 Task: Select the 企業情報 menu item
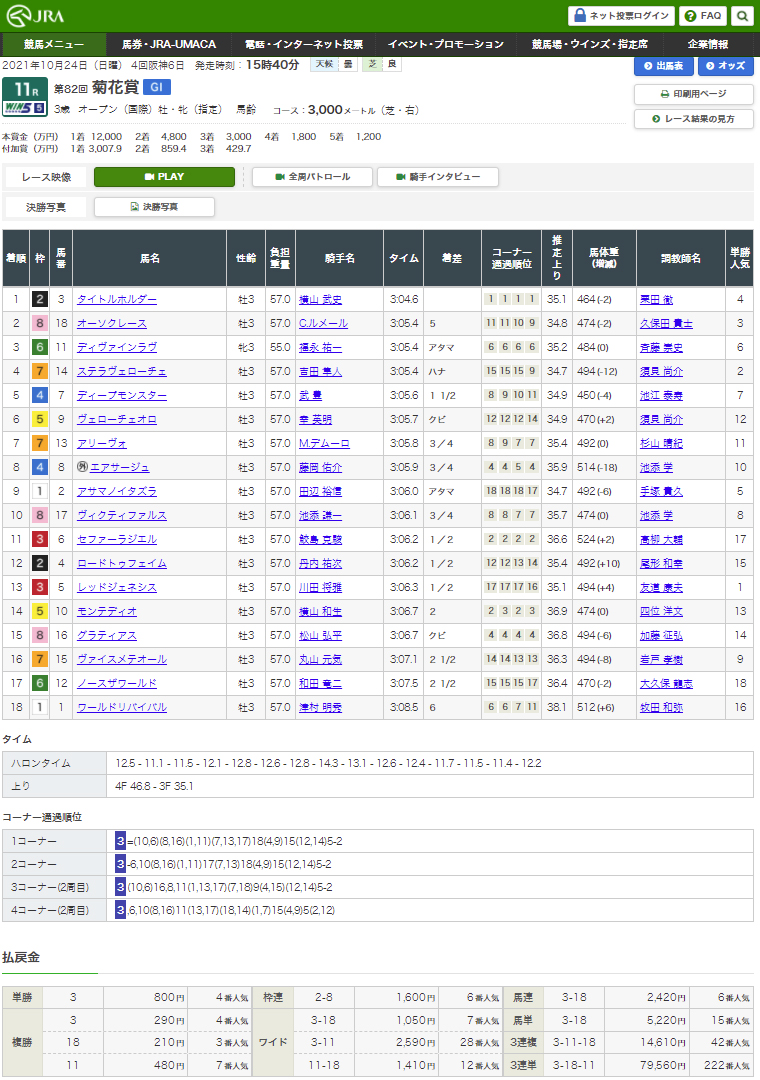coord(708,45)
